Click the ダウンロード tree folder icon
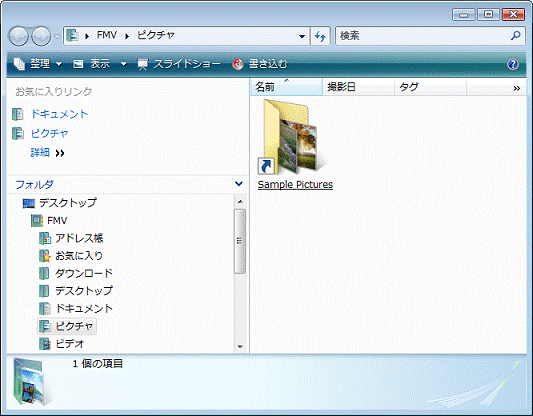533x416 pixels. (44, 274)
